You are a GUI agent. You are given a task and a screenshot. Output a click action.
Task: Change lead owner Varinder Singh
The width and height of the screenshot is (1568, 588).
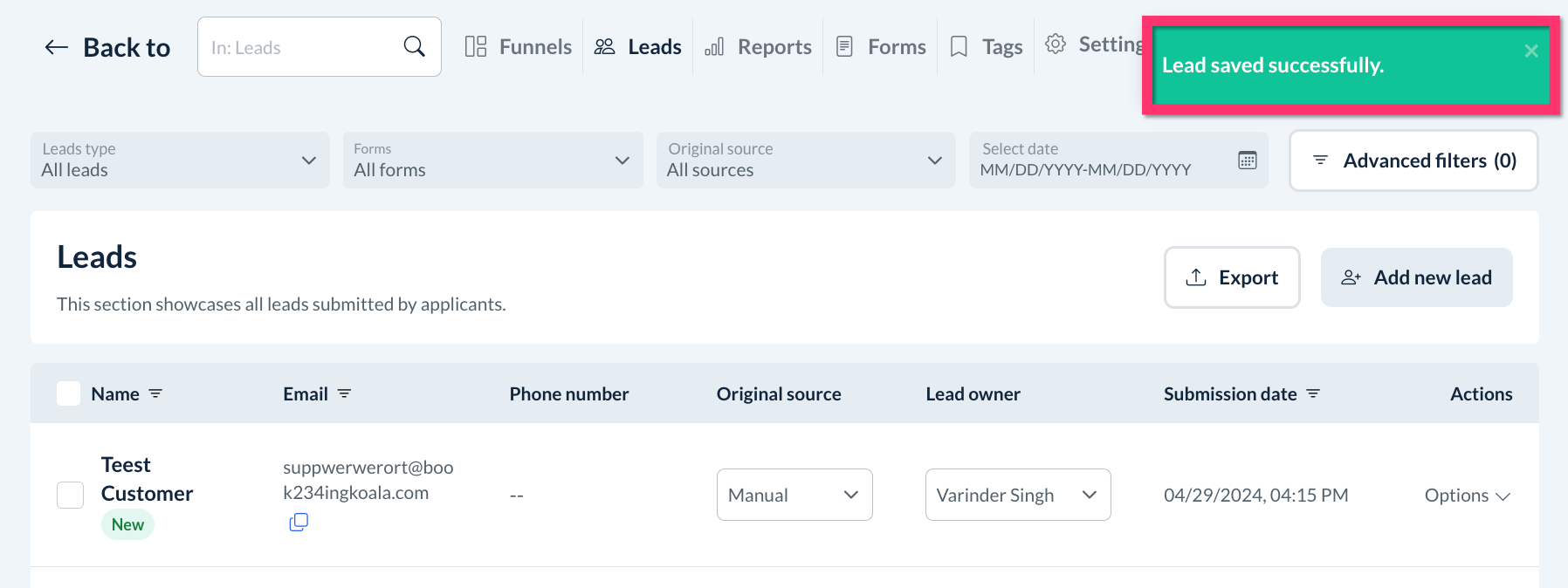tap(1017, 495)
